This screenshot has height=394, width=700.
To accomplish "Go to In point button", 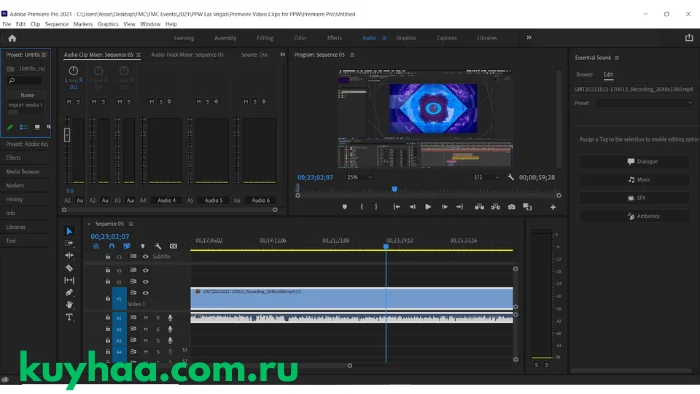I will pyautogui.click(x=396, y=207).
